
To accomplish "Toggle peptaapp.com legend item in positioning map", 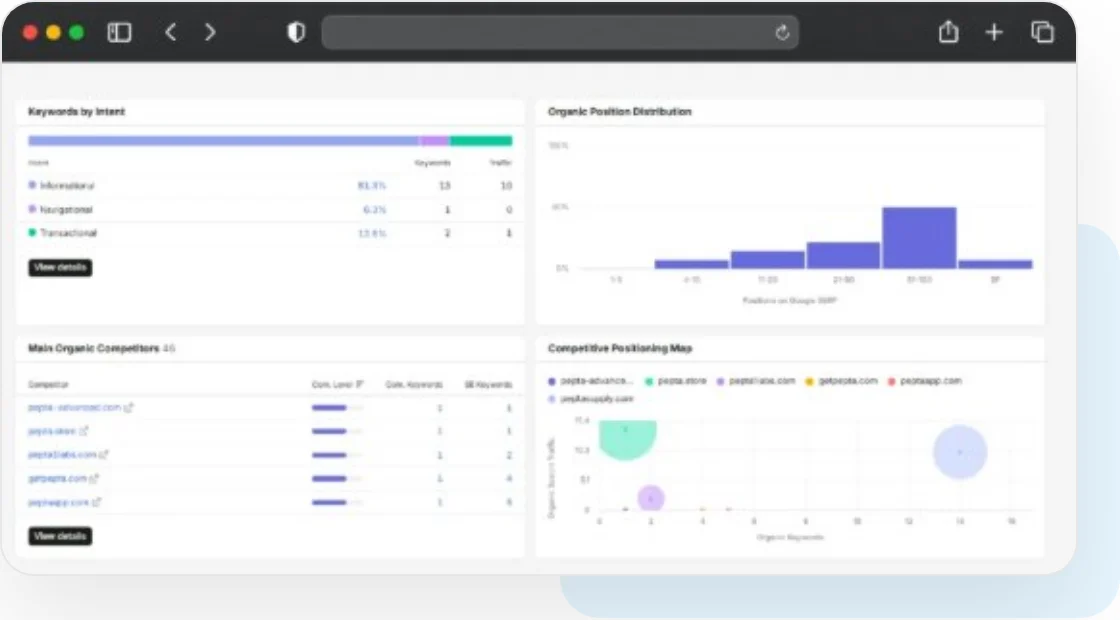I will pyautogui.click(x=925, y=381).
